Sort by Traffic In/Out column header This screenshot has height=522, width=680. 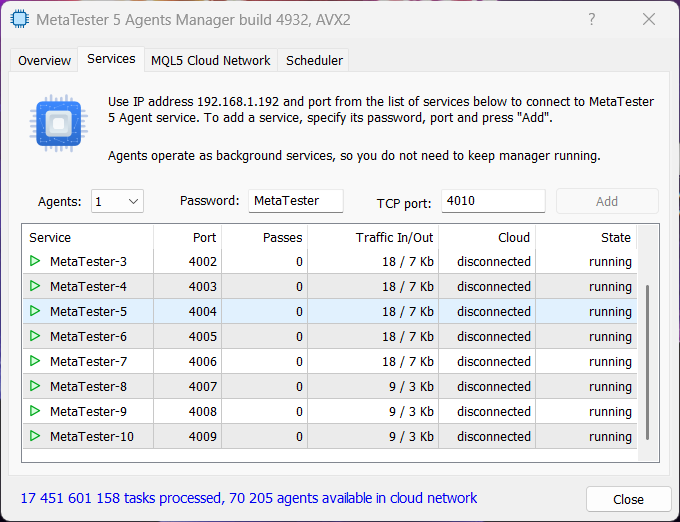coord(373,238)
